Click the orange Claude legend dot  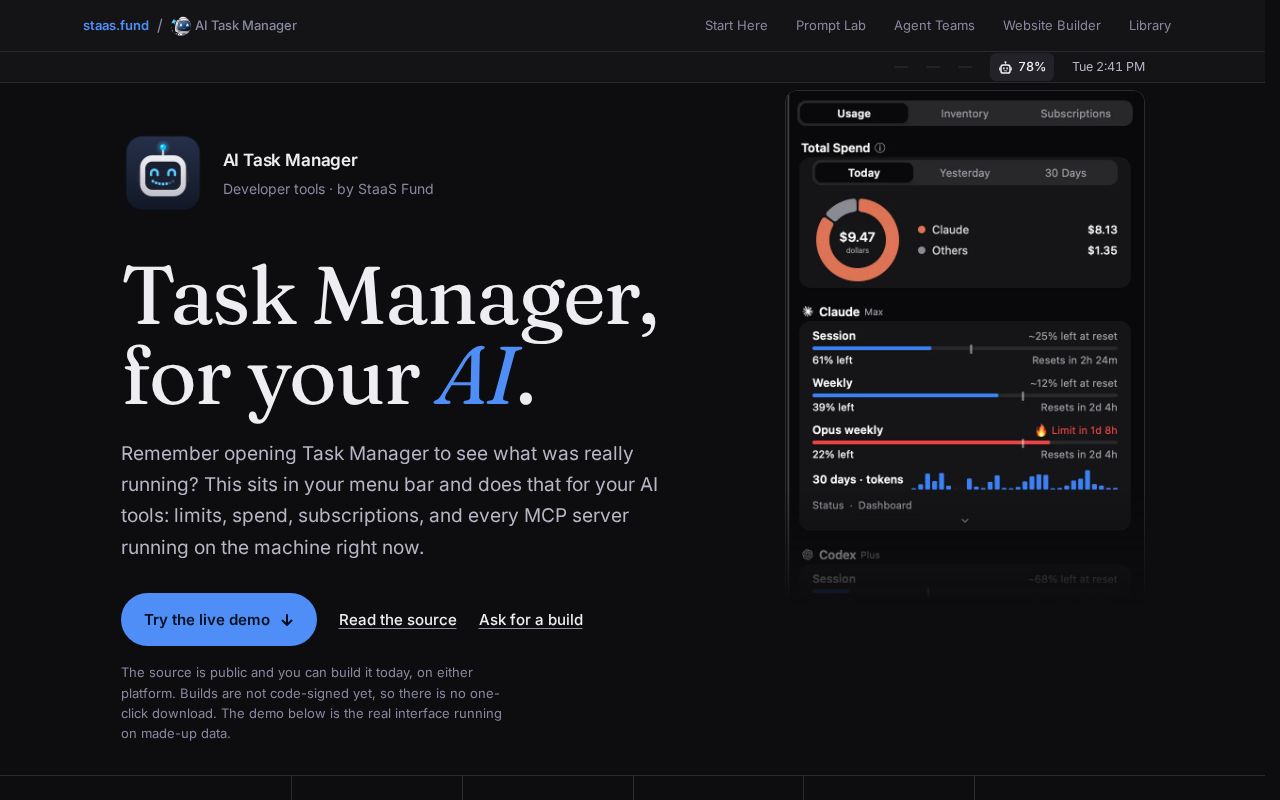pyautogui.click(x=922, y=230)
